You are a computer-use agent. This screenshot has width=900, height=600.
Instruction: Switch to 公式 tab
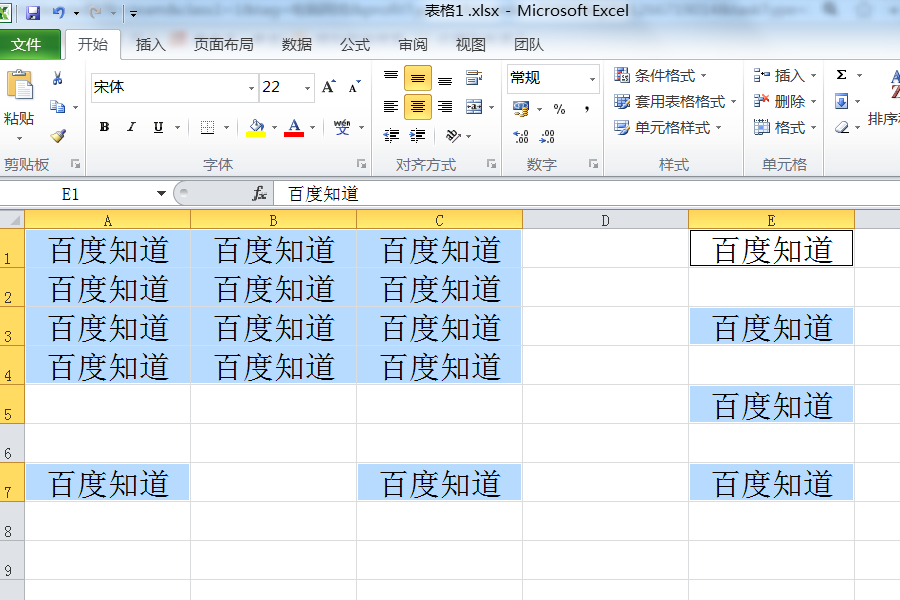tap(355, 44)
